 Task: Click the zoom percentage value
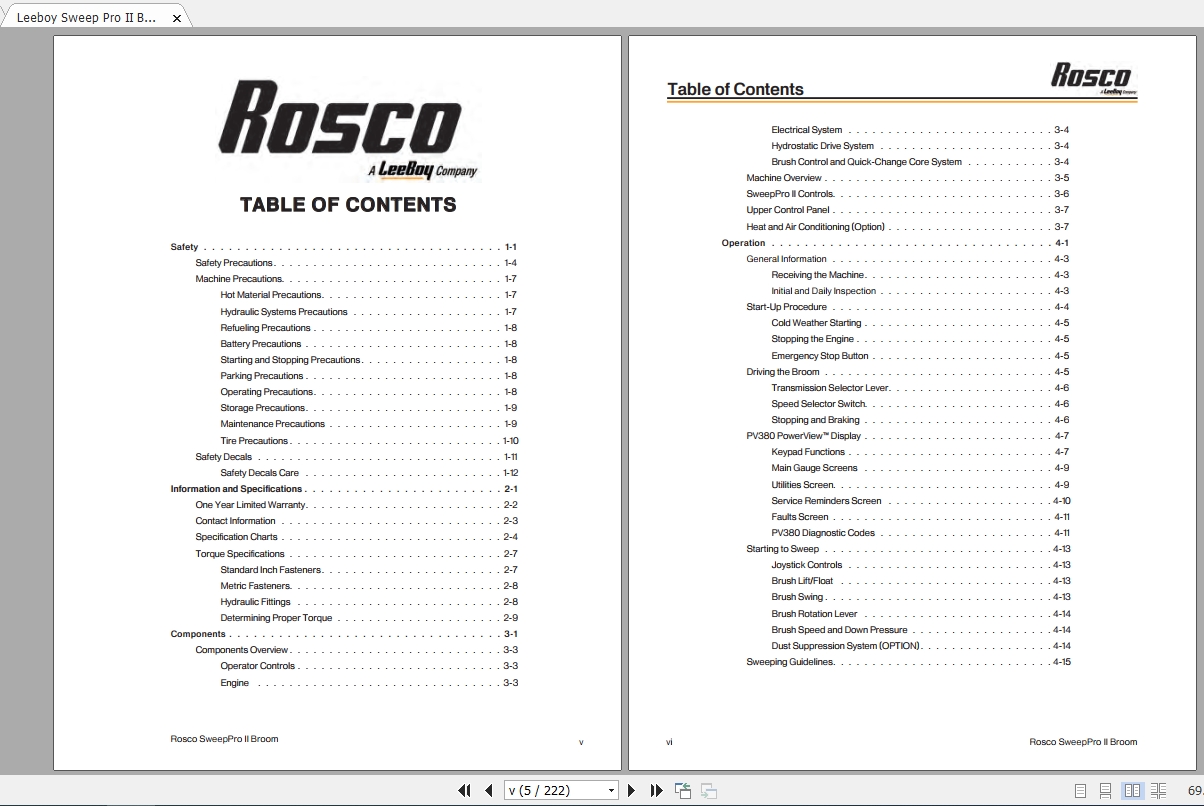tap(1194, 790)
